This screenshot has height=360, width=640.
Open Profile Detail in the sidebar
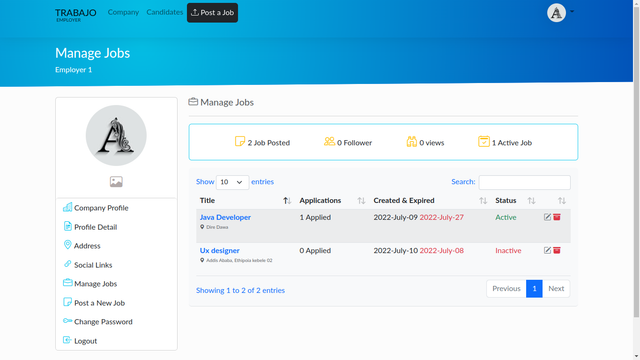(x=96, y=227)
